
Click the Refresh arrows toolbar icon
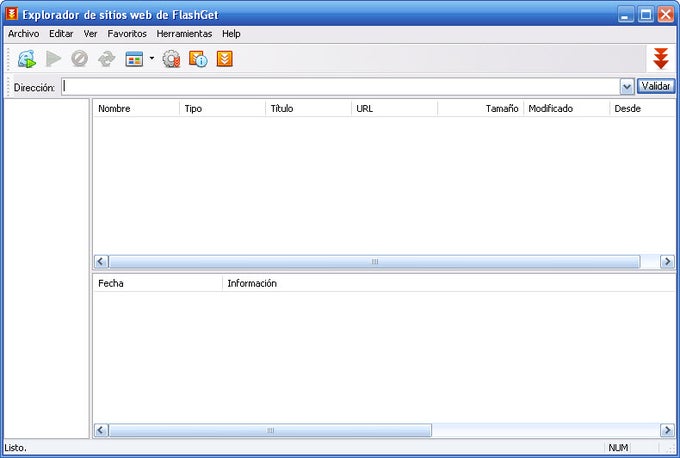click(106, 59)
